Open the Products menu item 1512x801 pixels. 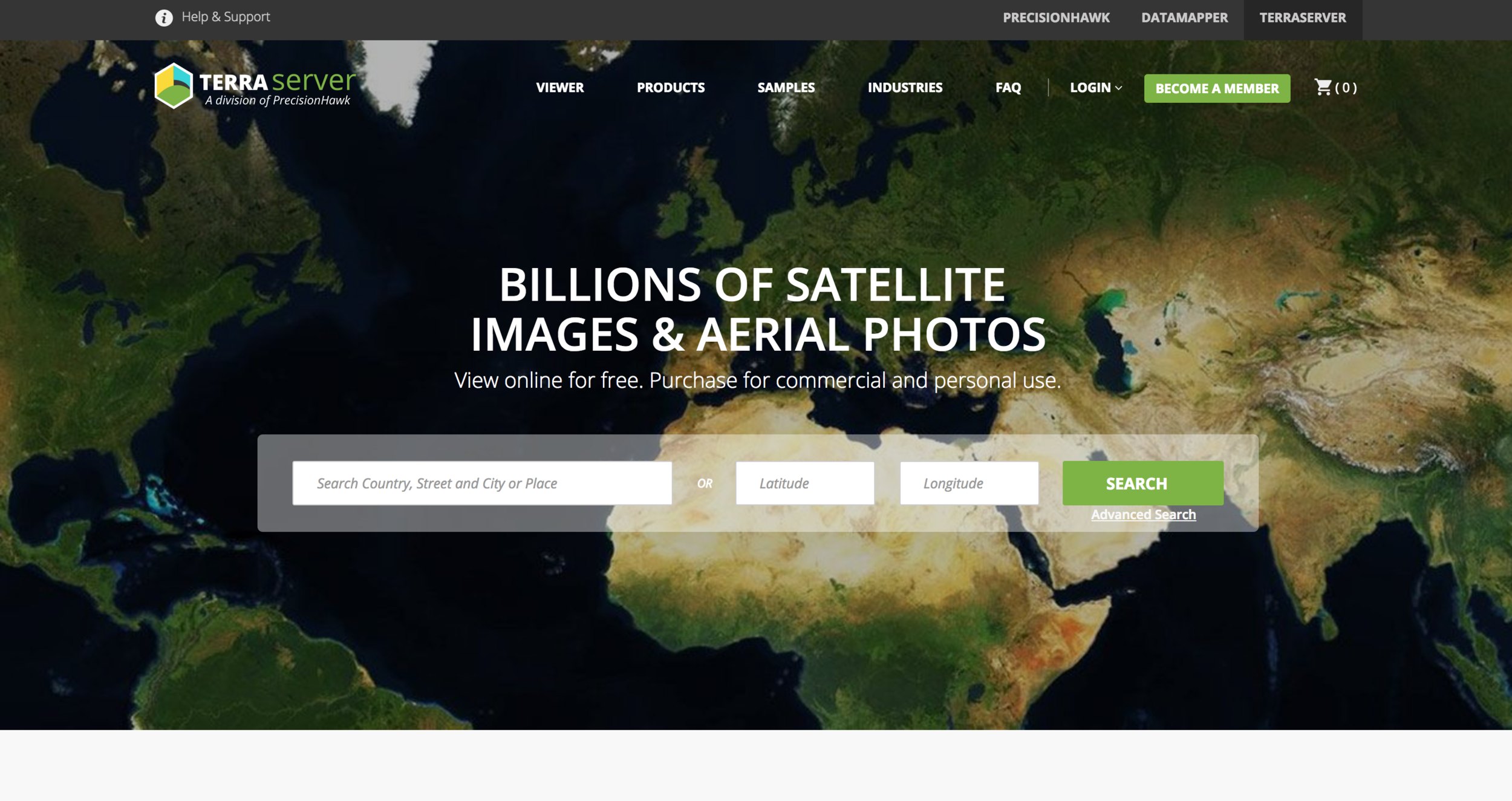[x=670, y=88]
